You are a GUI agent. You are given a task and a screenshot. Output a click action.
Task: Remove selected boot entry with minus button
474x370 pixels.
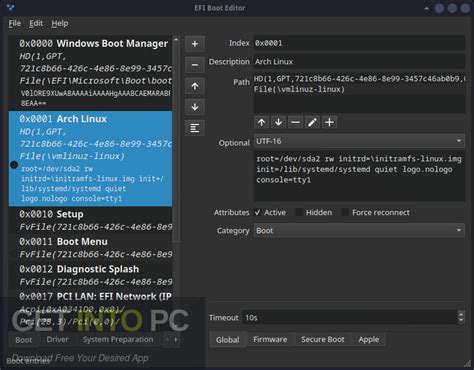click(195, 65)
